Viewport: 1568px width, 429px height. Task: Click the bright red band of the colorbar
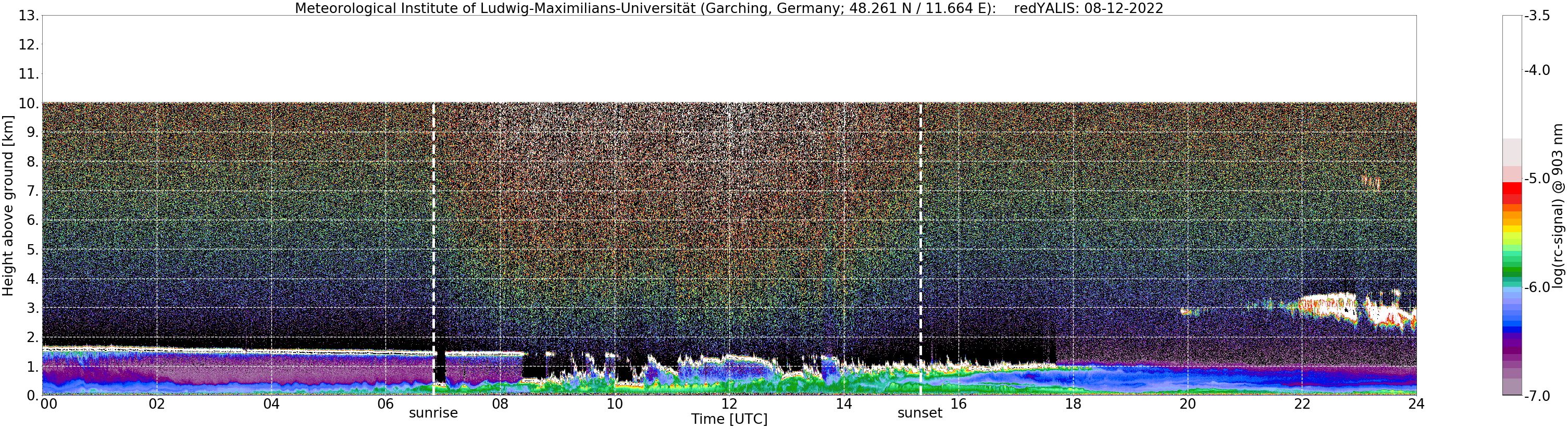1512,188
